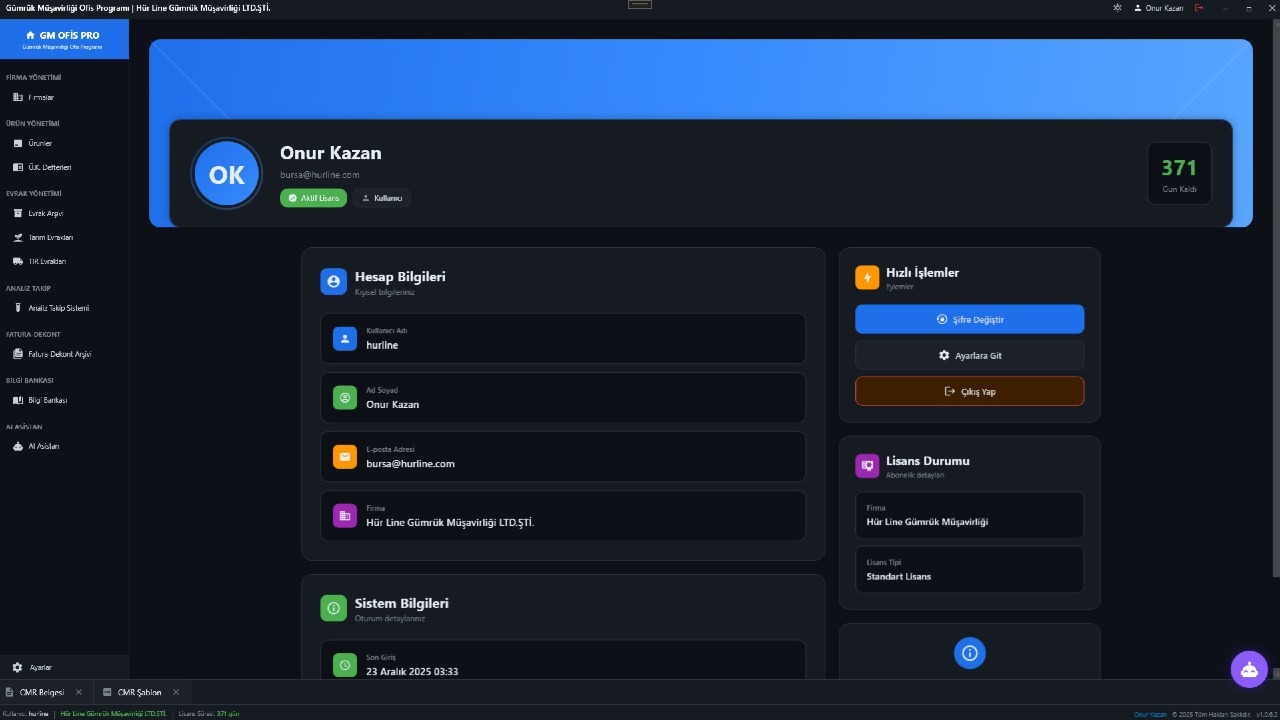Open TIR Evrakları from the sidebar
1280x720 pixels.
tap(46, 261)
